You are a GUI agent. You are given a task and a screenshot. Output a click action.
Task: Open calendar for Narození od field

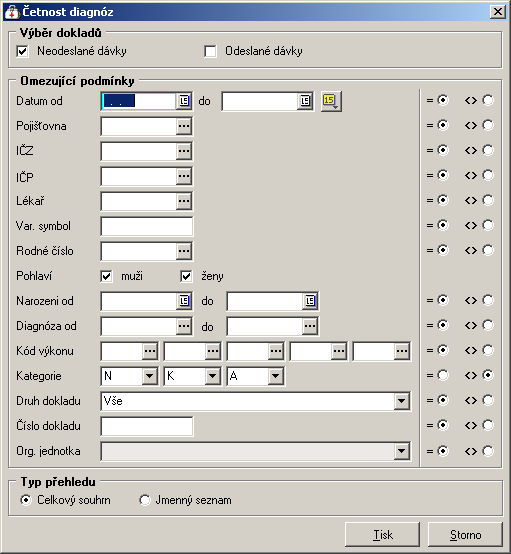tap(184, 301)
